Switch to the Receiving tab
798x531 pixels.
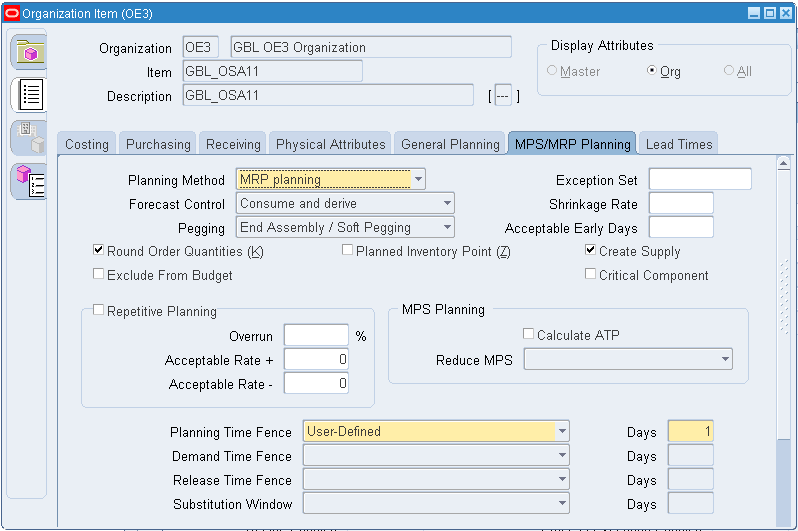[233, 144]
